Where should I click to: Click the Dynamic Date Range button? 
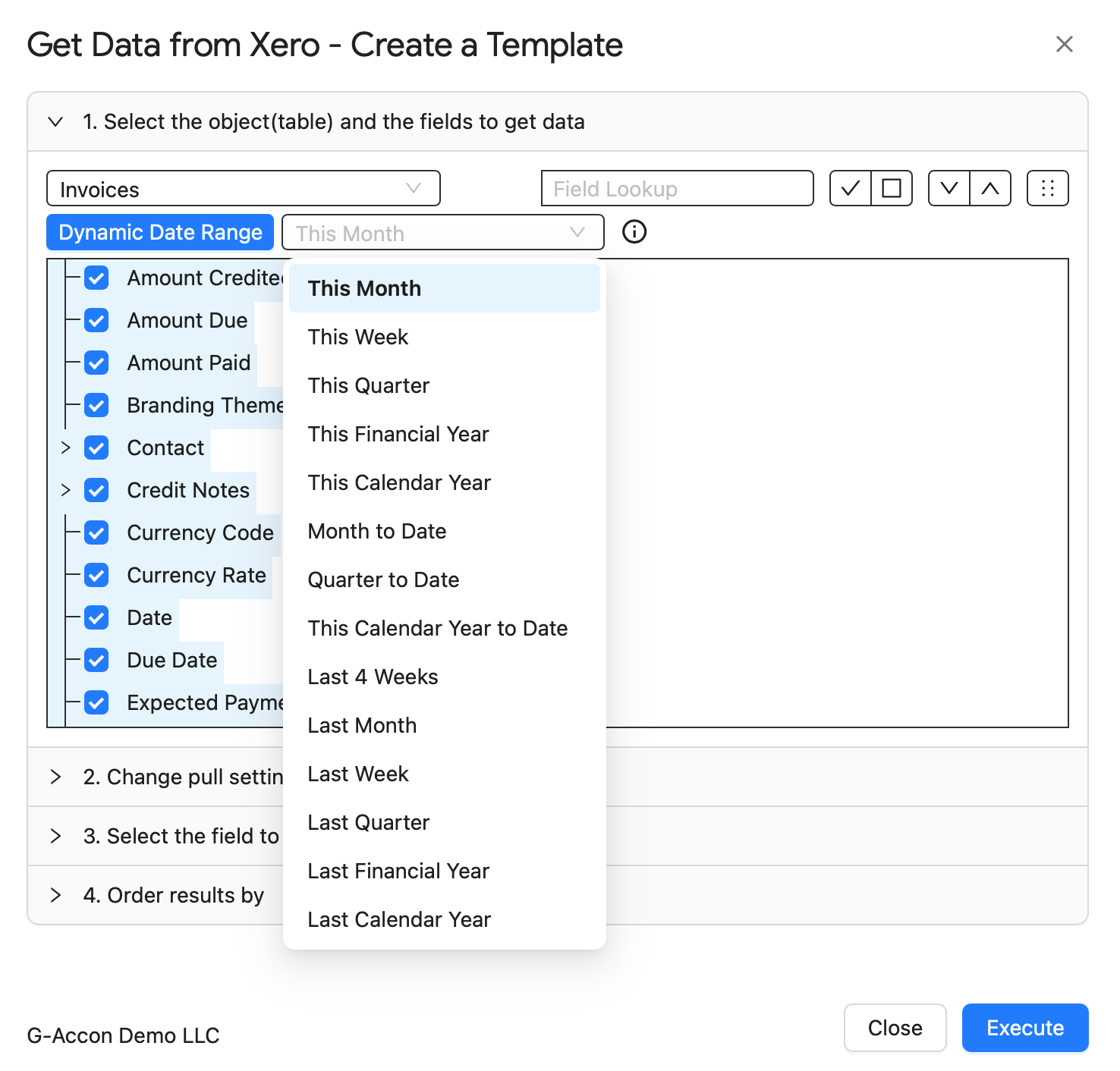pos(160,232)
